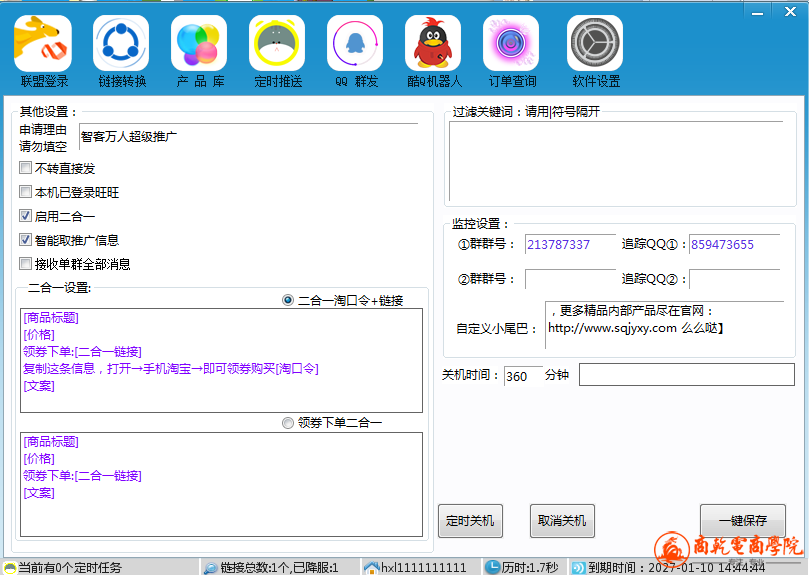Disable the 启用二合一 checkbox
This screenshot has height=575, width=809.
point(26,216)
